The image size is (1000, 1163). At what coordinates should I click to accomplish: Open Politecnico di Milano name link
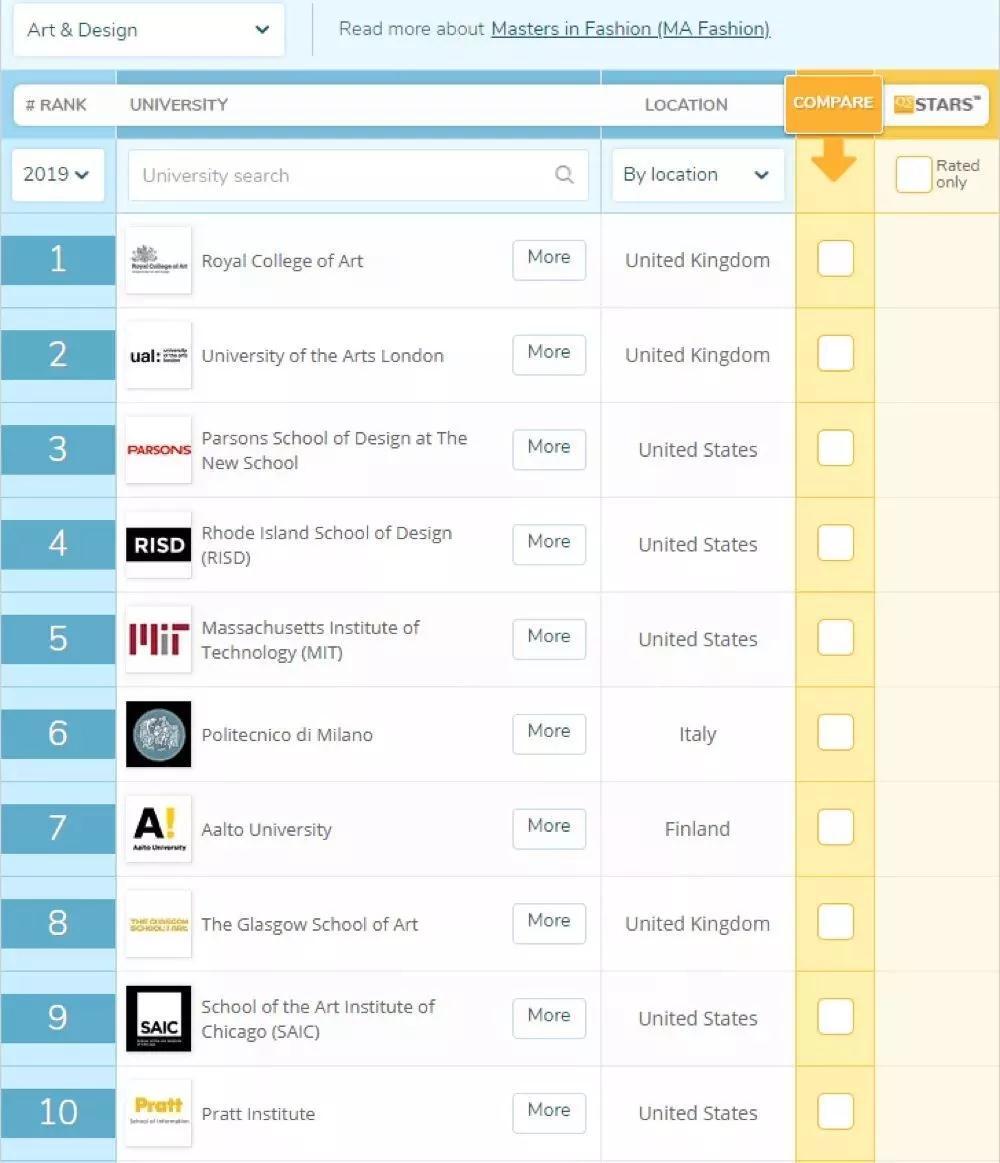pos(287,735)
